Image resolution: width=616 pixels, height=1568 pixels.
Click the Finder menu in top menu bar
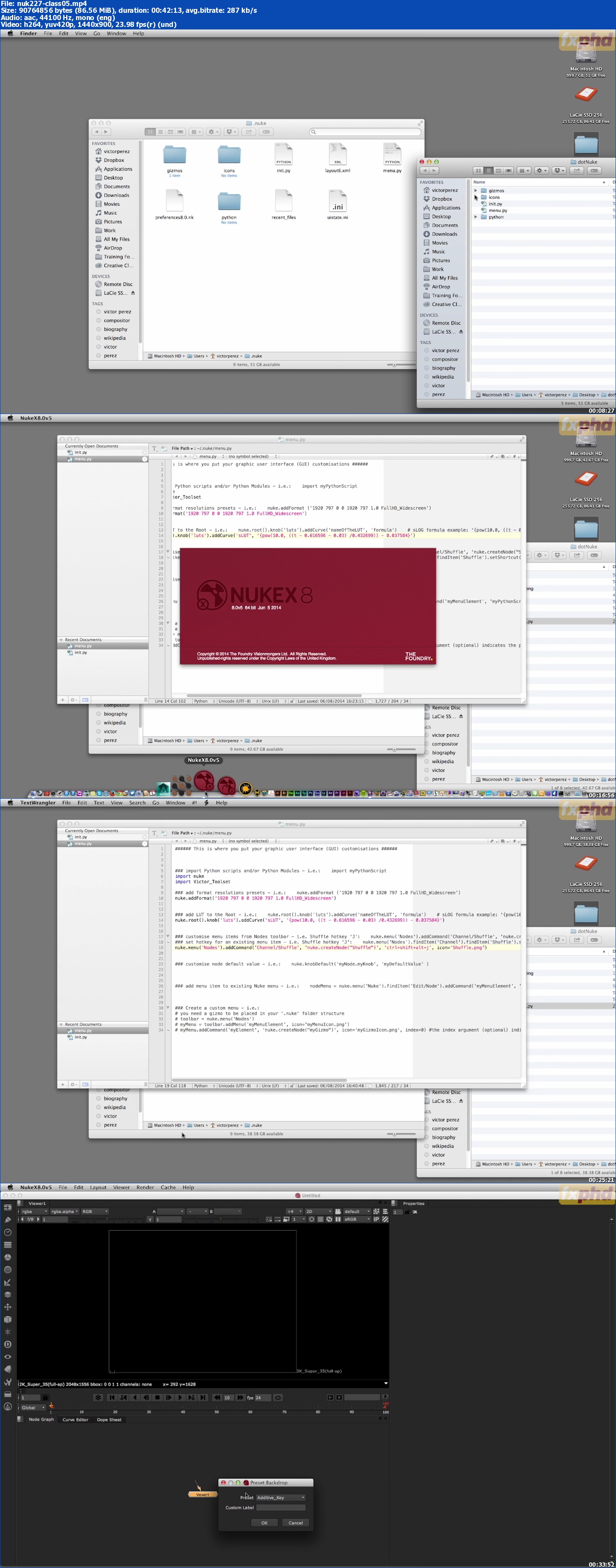click(29, 33)
